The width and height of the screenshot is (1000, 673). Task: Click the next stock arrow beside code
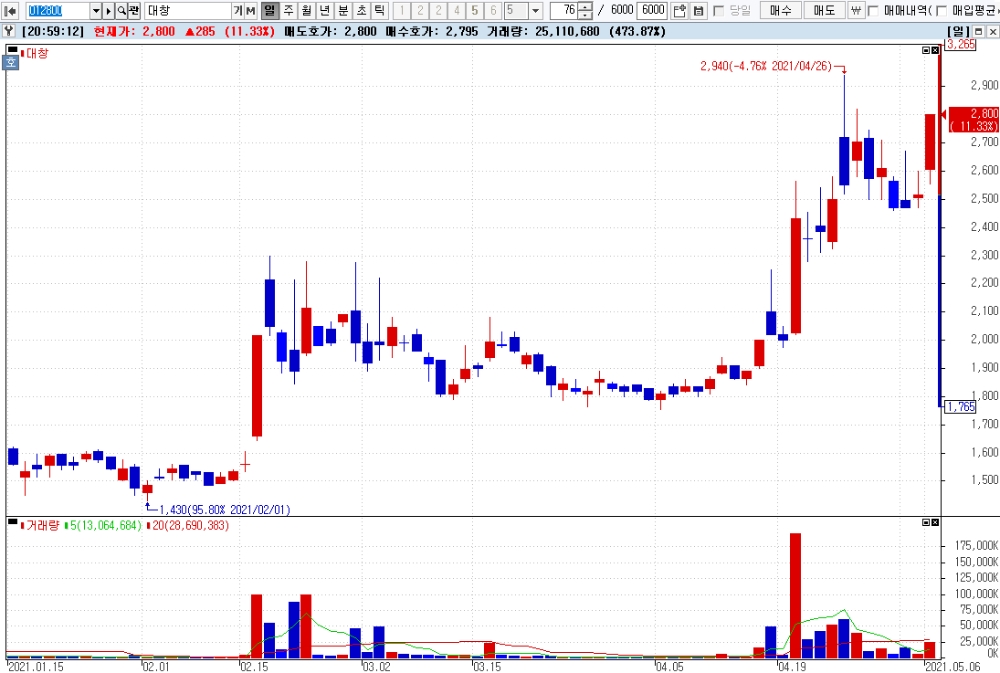click(x=108, y=10)
